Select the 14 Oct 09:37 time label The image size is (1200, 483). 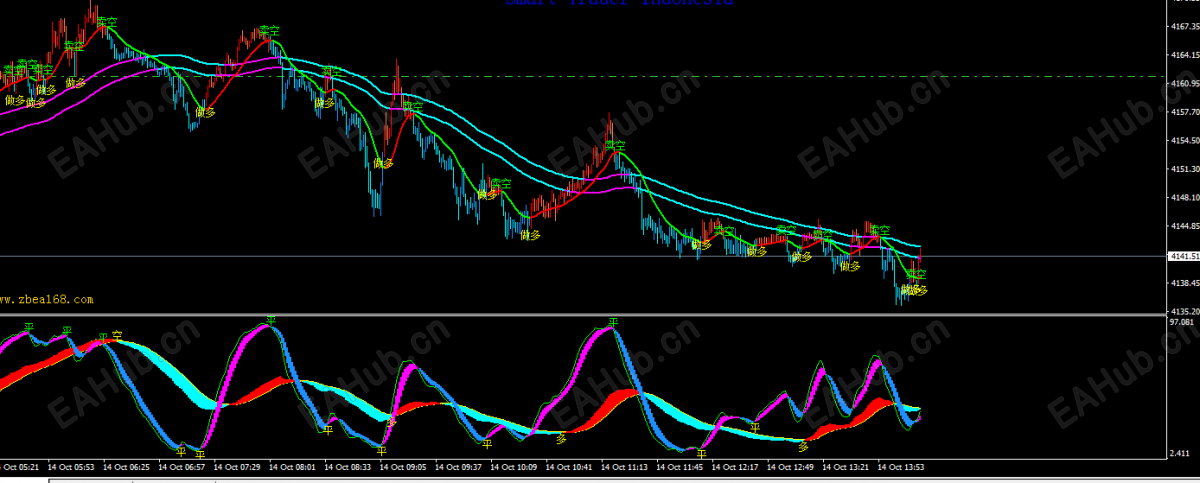coord(459,467)
